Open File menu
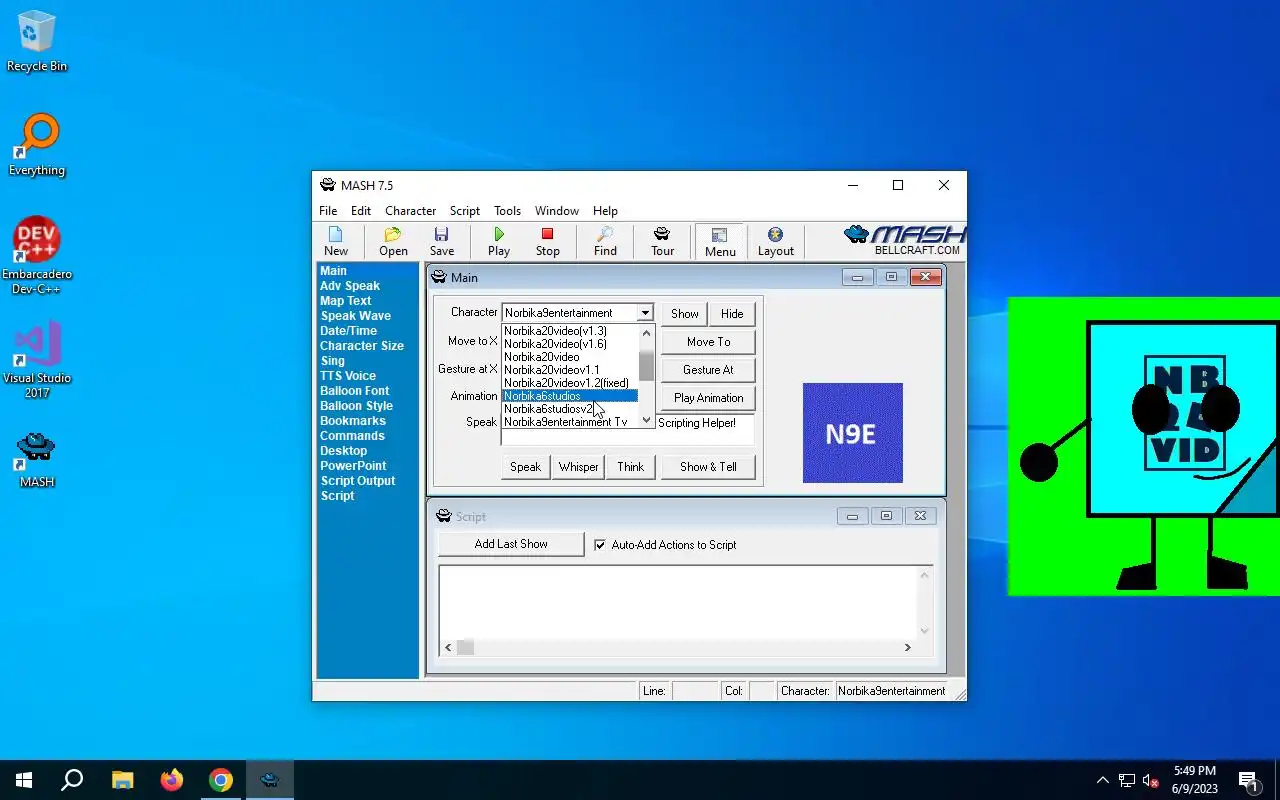Screen dimensions: 1280x800 pyautogui.click(x=328, y=211)
